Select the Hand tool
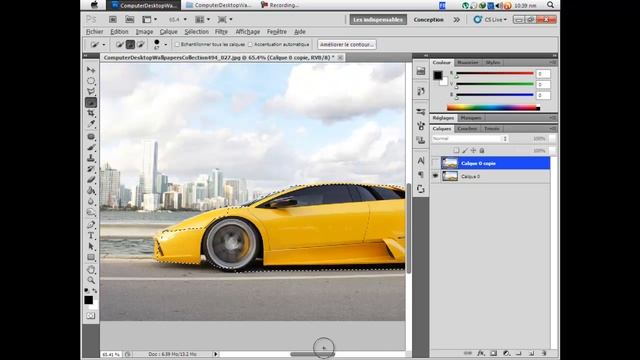Screen dimensions: 640x360 [91, 270]
